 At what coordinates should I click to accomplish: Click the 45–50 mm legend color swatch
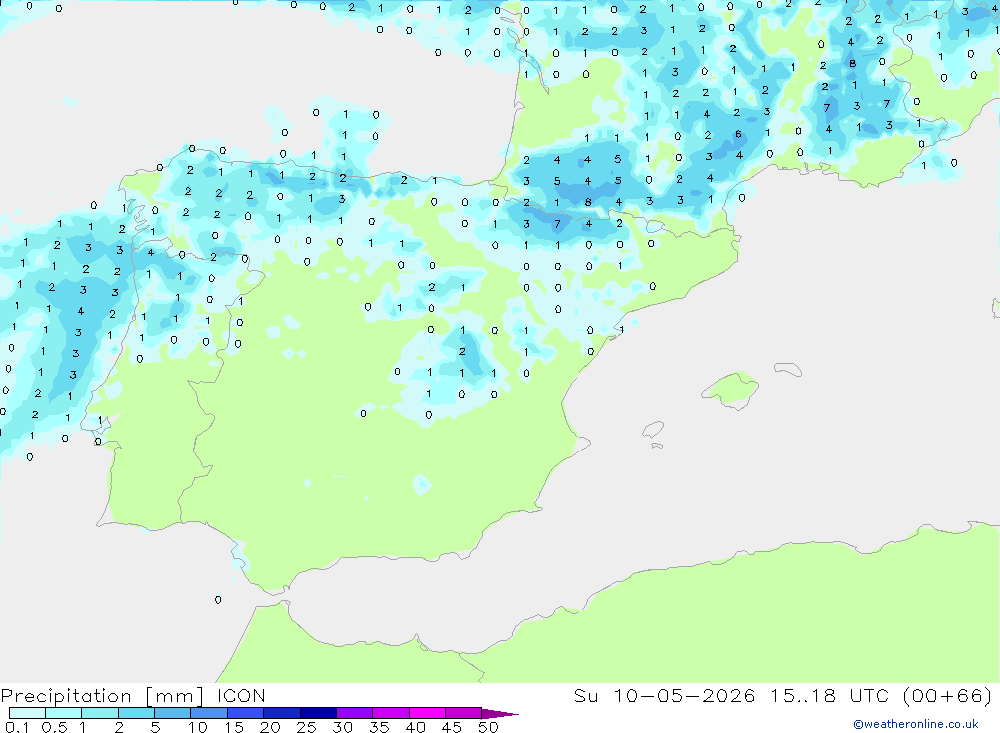463,713
